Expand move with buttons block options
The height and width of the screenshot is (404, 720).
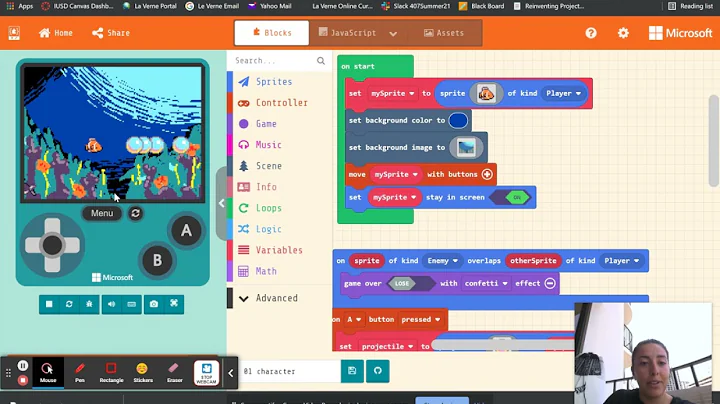pyautogui.click(x=487, y=174)
